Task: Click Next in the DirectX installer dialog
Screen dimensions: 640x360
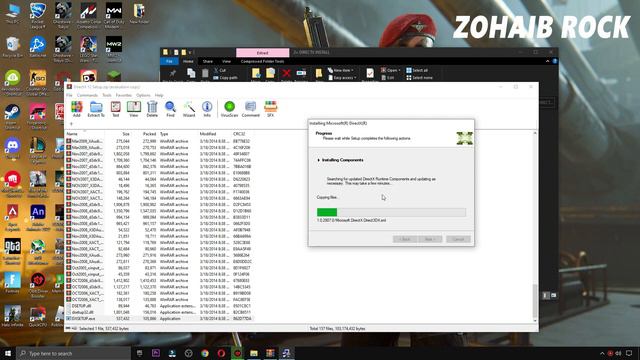Action: coord(430,239)
